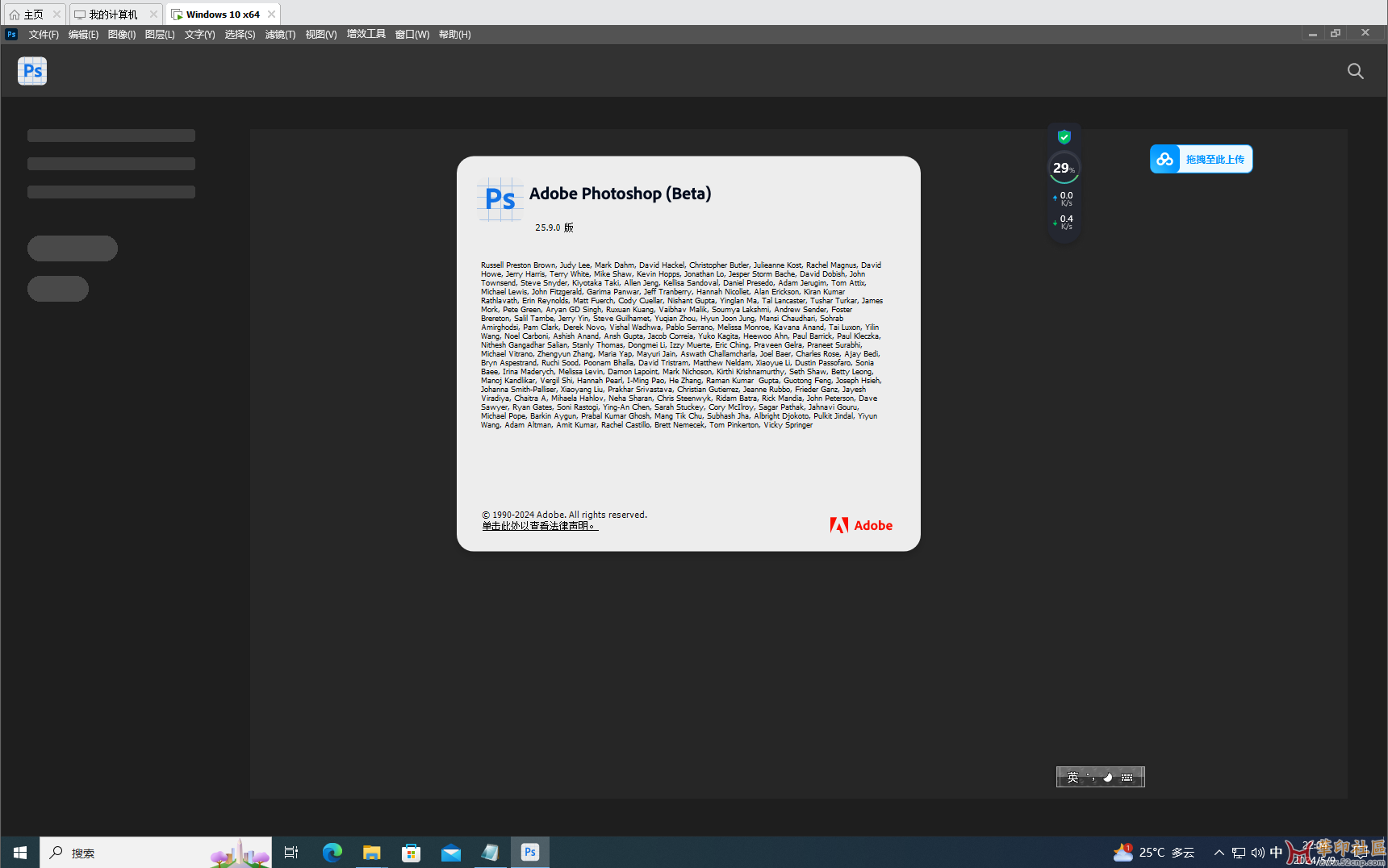Screen dimensions: 1388x868
Task: Open the Windows Start menu
Action: (20, 853)
